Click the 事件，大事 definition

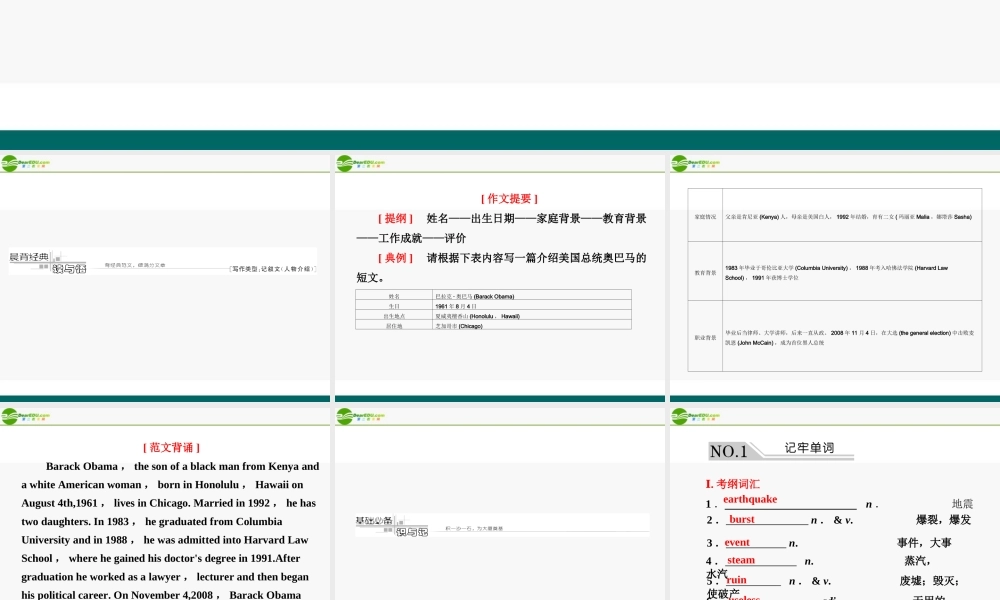pos(924,543)
